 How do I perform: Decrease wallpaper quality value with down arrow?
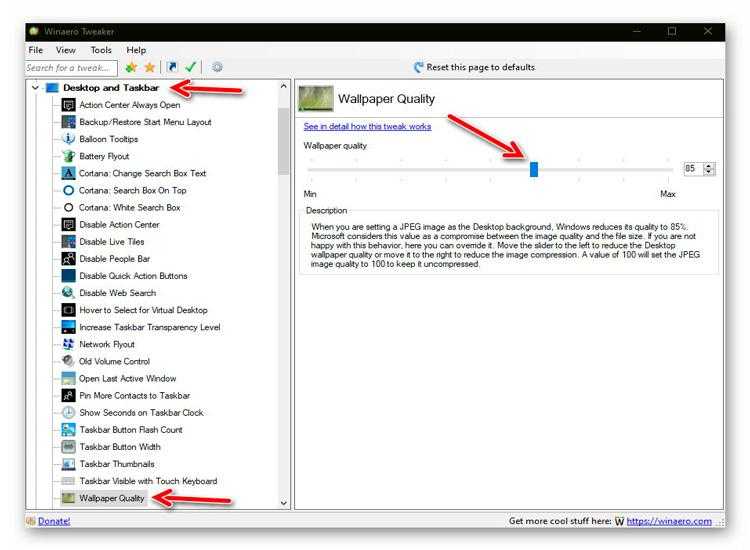tap(709, 172)
